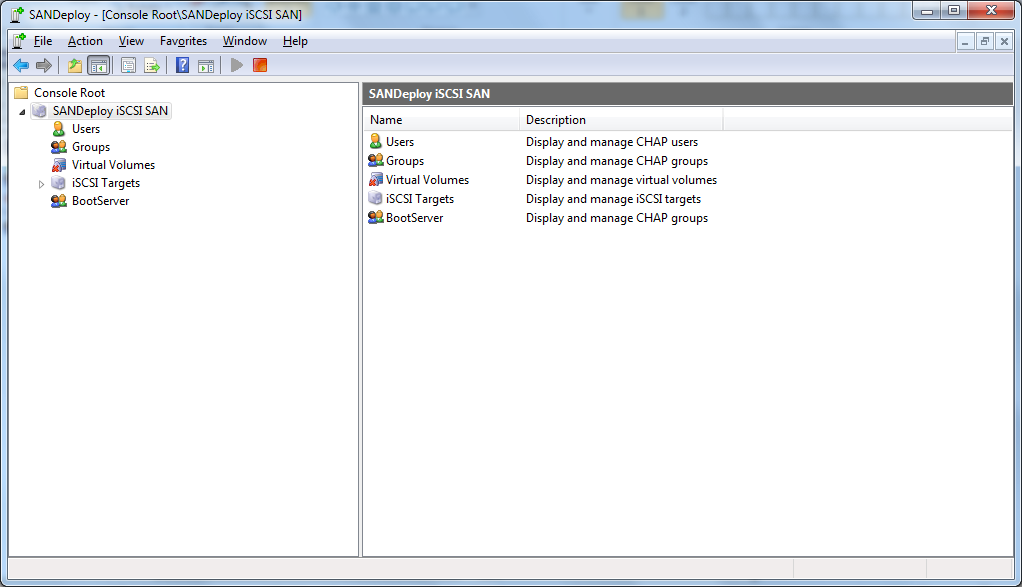
Task: Select Users label in tree pane
Action: coord(86,129)
